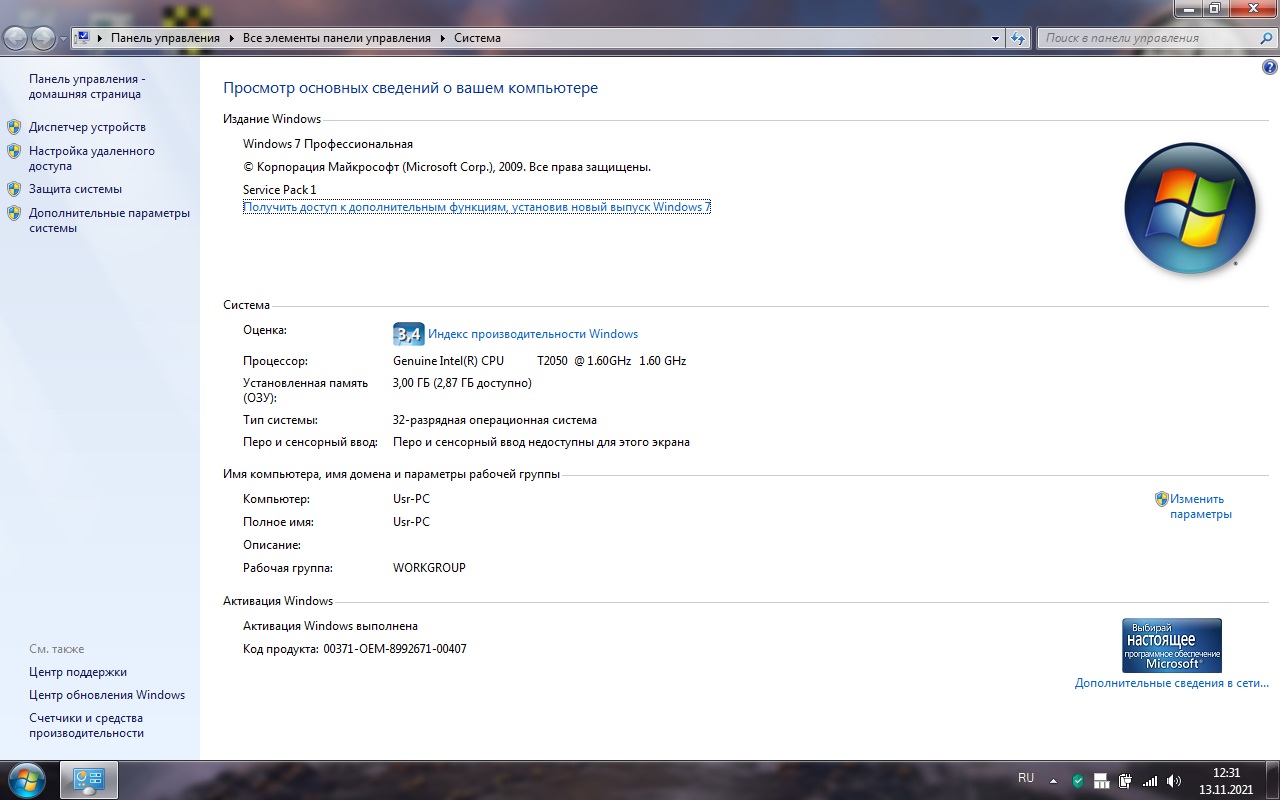Open address bar history dropdown
This screenshot has height=800, width=1280.
(x=995, y=38)
